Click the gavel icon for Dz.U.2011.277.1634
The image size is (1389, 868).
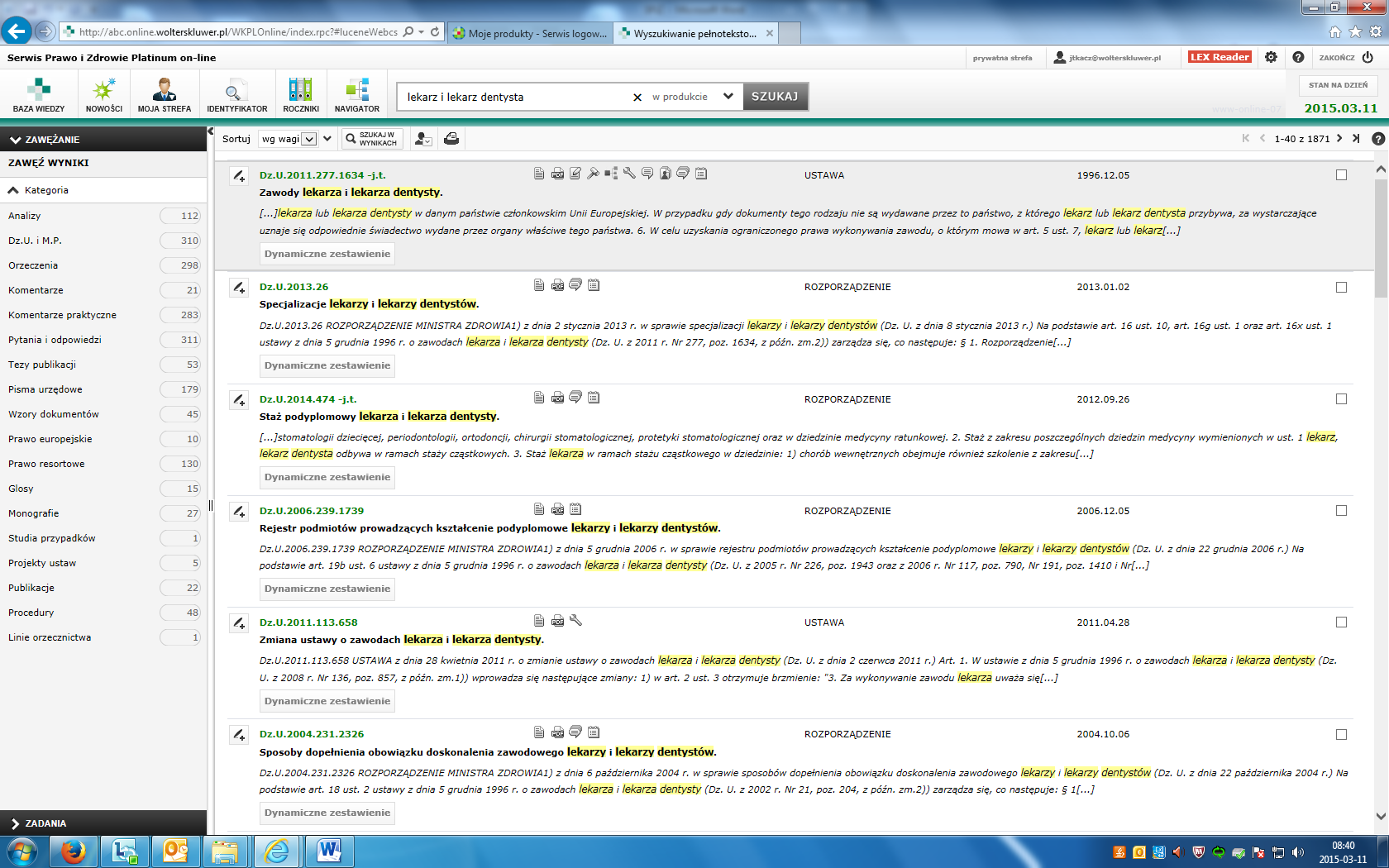pos(593,174)
